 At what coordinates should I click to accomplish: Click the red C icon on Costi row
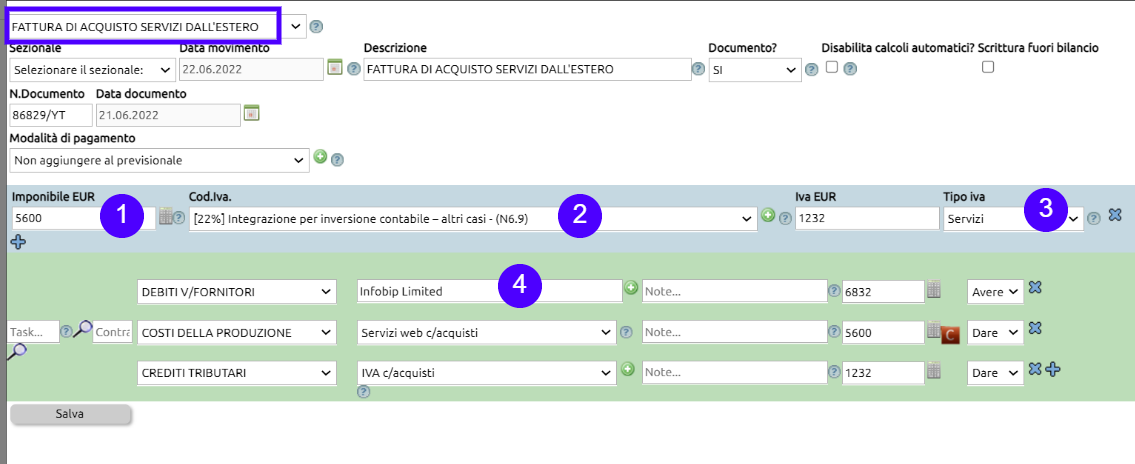click(951, 334)
